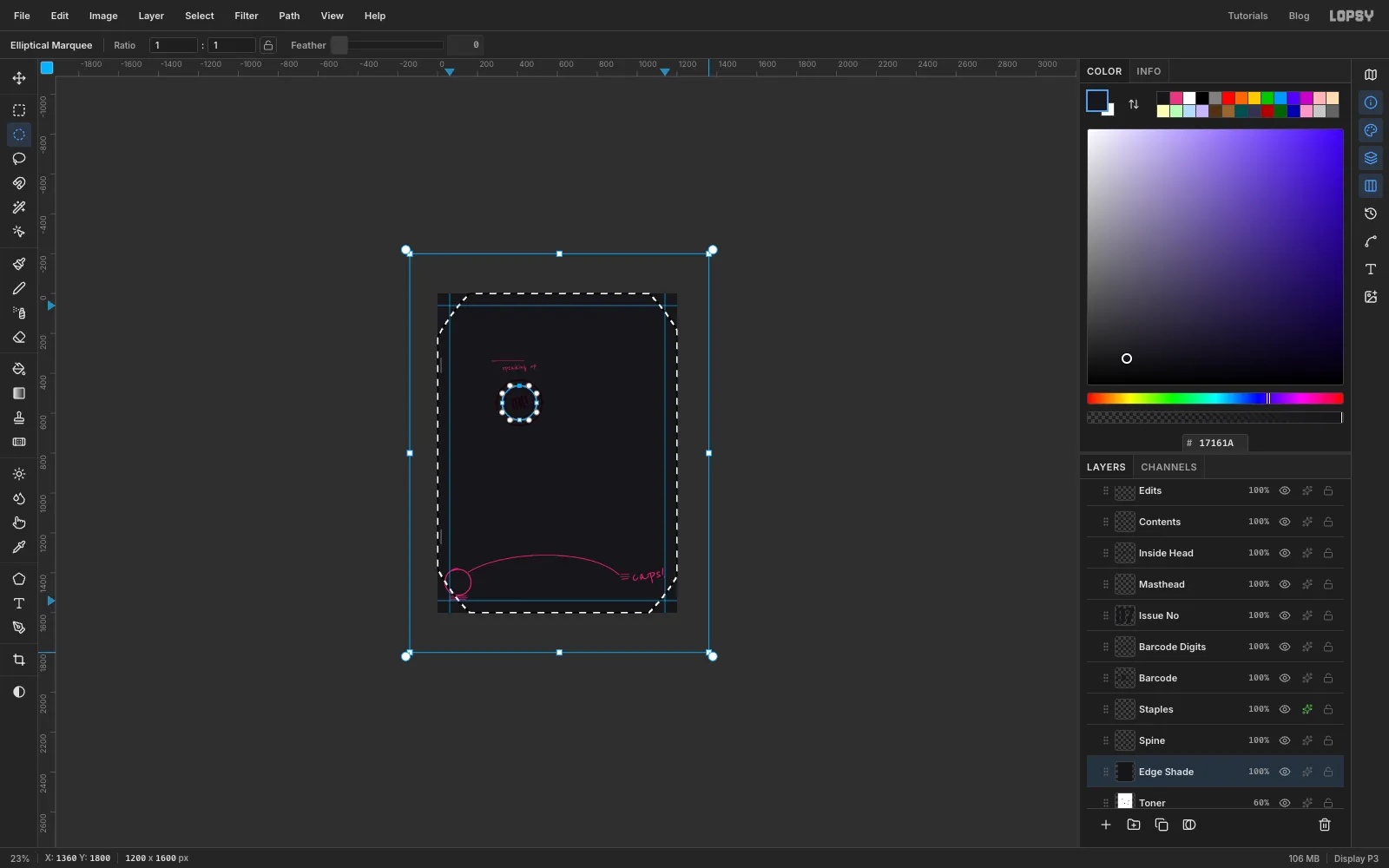1389x868 pixels.
Task: Select the Gradient tool
Action: (19, 393)
